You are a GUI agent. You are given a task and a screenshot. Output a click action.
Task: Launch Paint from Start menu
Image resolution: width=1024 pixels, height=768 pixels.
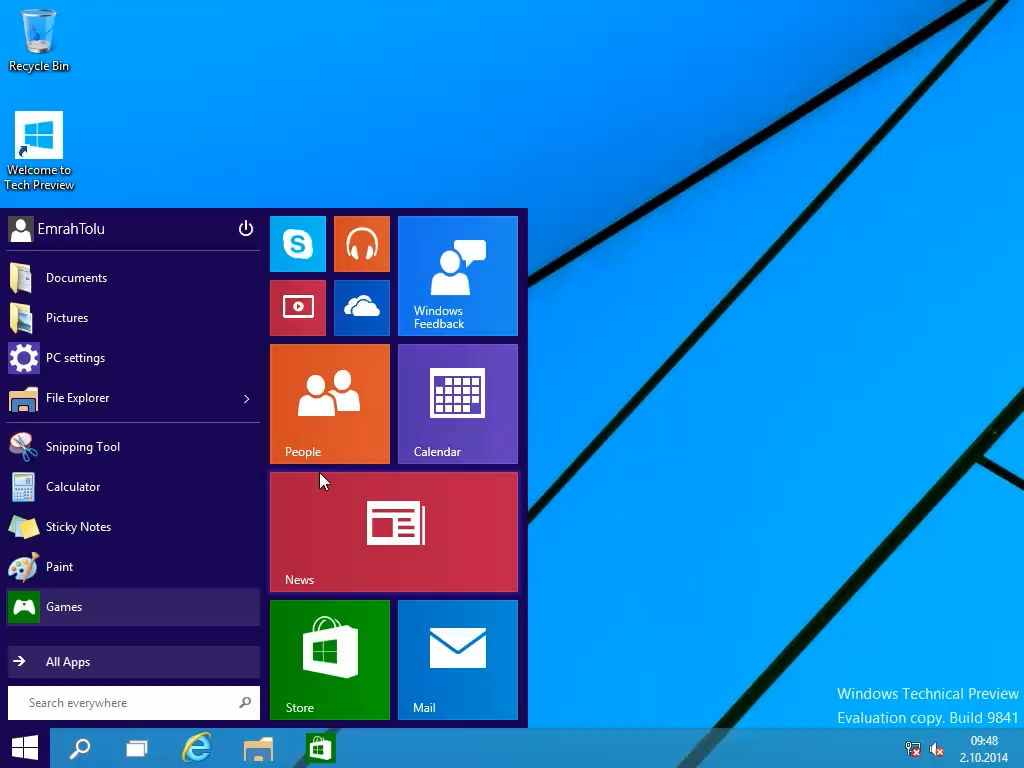click(133, 567)
